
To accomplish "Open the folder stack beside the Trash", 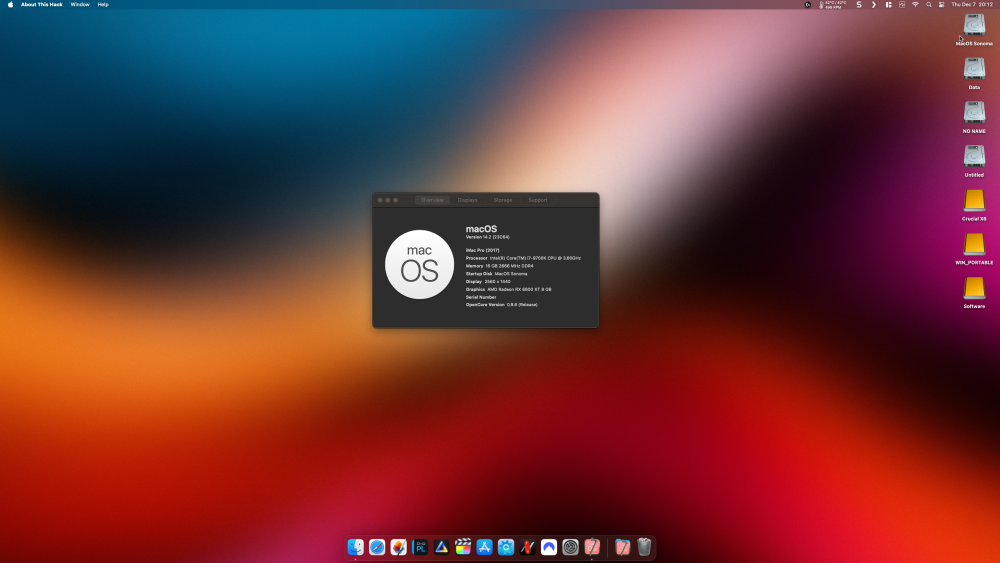I will pos(622,547).
